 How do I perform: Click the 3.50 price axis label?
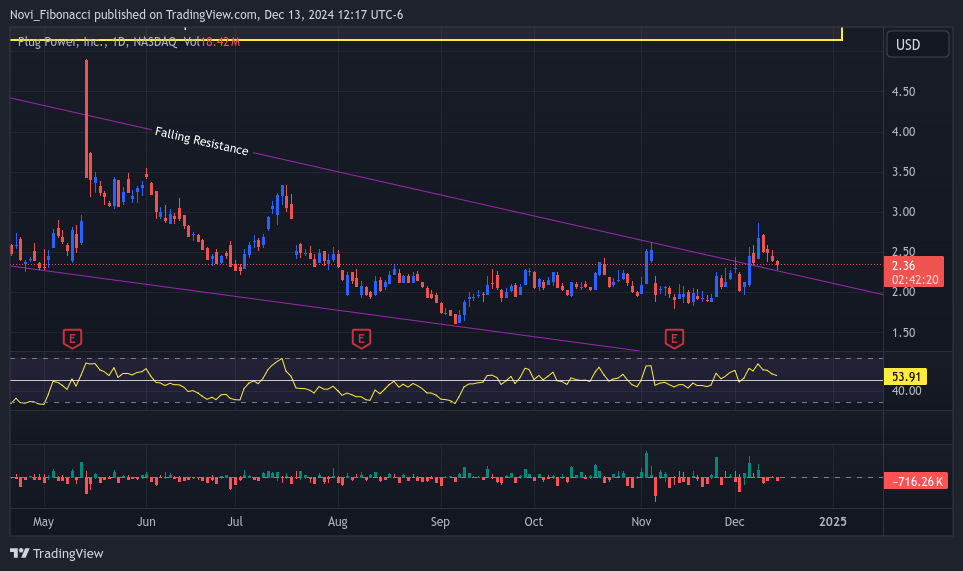[903, 171]
